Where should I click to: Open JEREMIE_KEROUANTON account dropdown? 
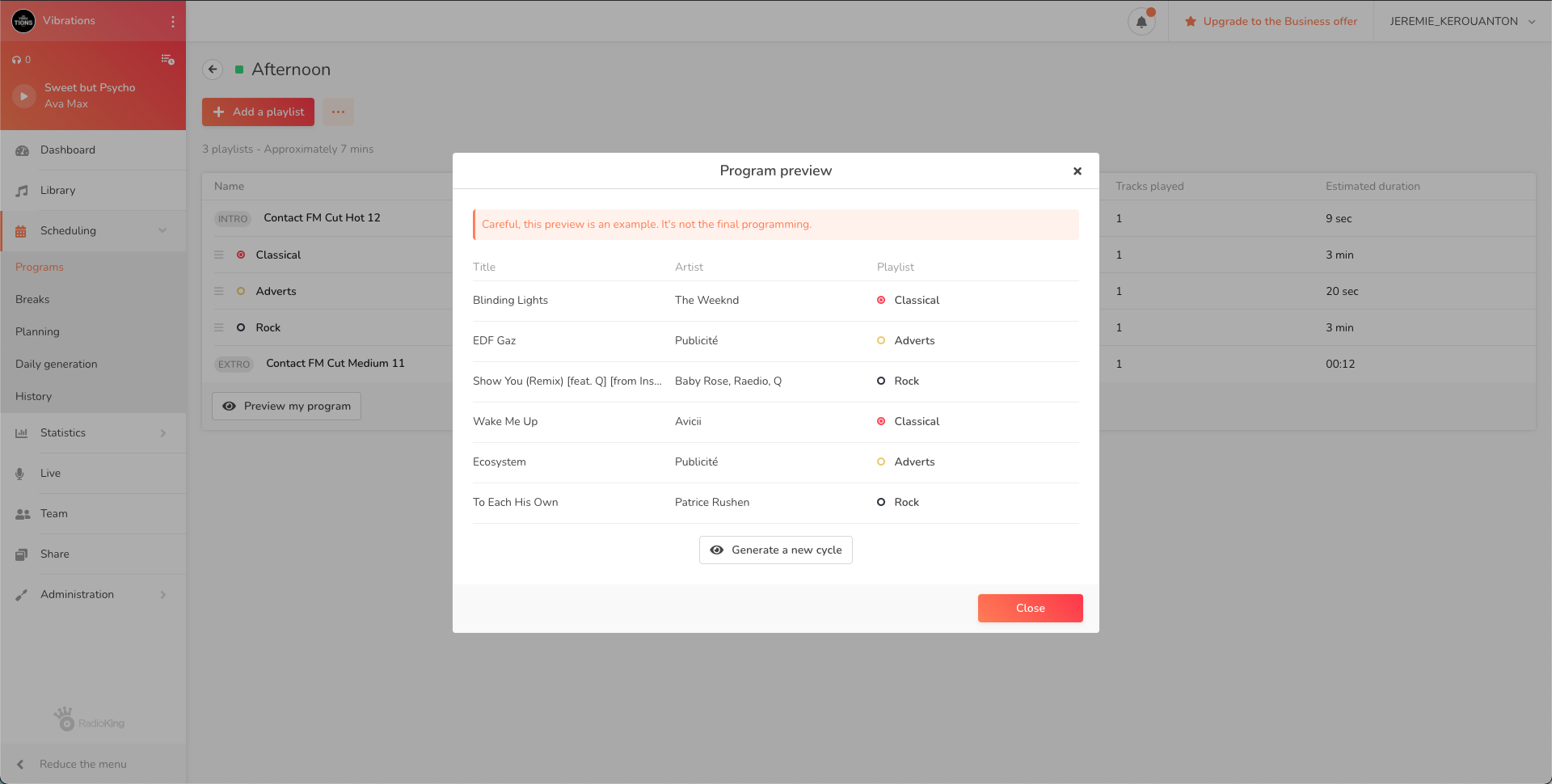[x=1462, y=21]
